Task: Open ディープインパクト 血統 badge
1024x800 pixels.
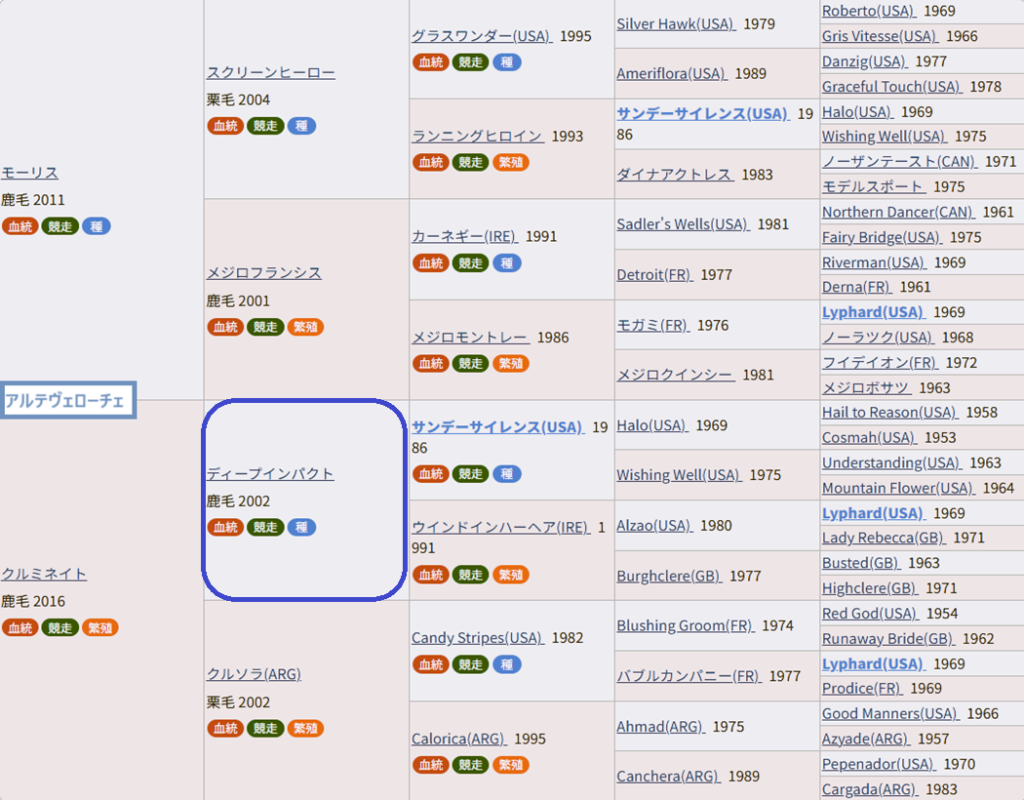Action: [225, 527]
